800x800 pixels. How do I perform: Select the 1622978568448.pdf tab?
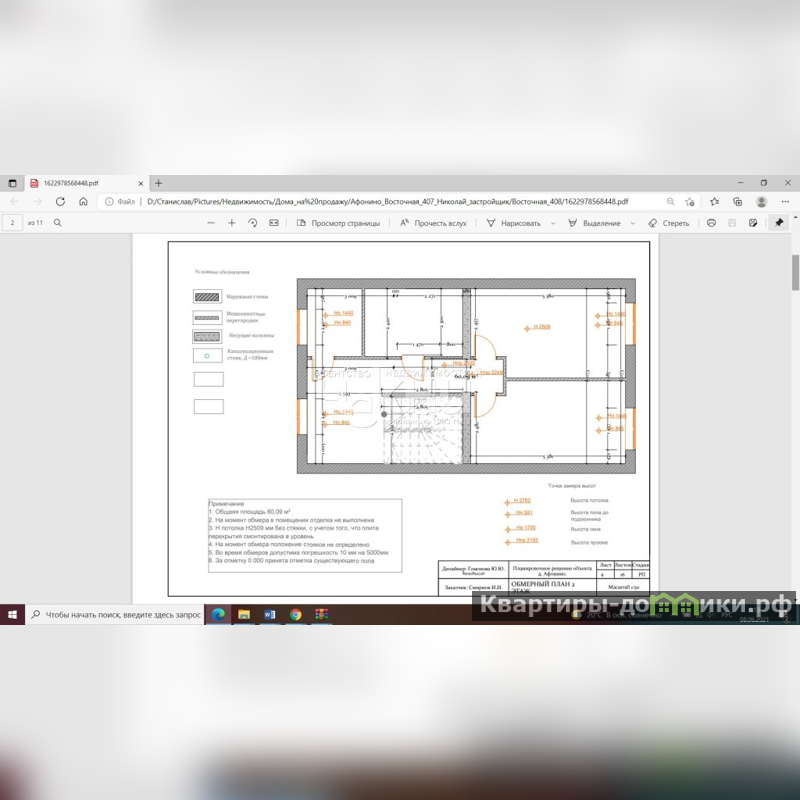click(x=75, y=183)
